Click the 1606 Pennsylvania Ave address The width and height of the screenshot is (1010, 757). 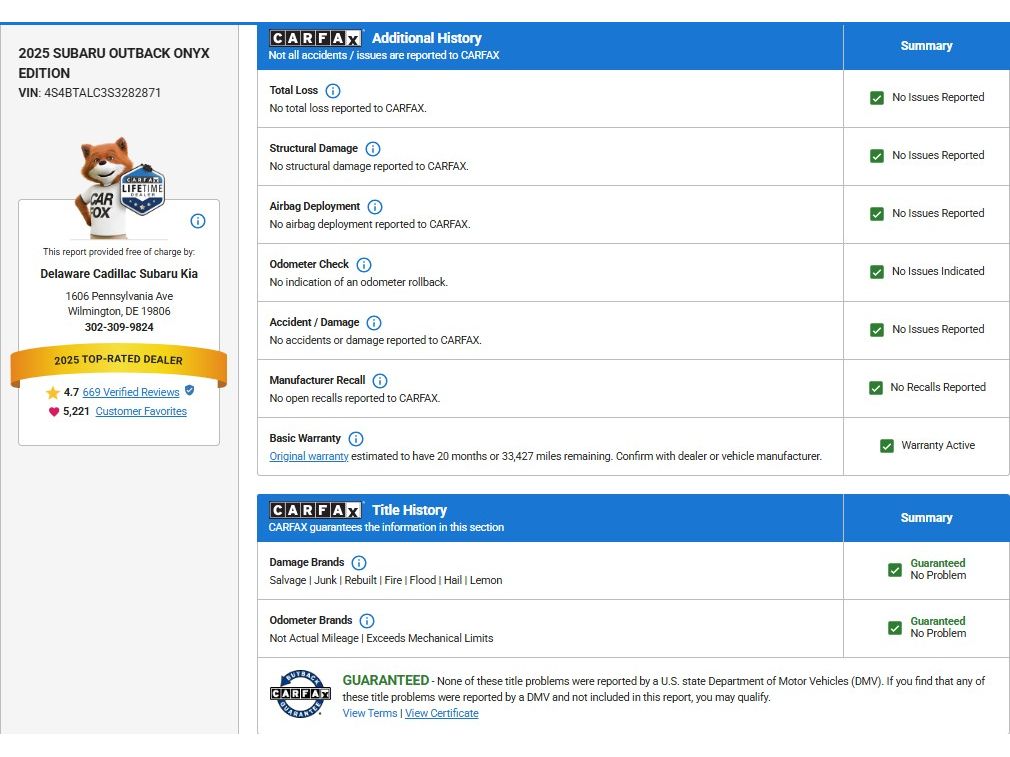tap(119, 296)
